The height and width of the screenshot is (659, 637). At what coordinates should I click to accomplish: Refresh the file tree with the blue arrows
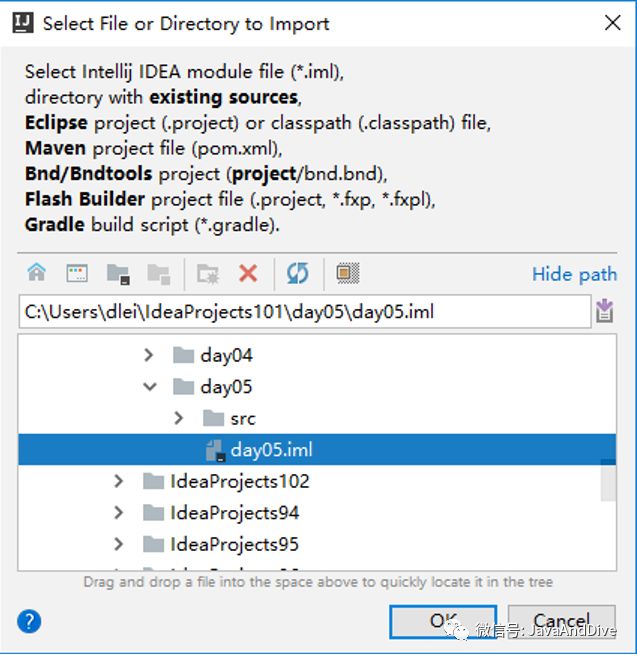297,274
